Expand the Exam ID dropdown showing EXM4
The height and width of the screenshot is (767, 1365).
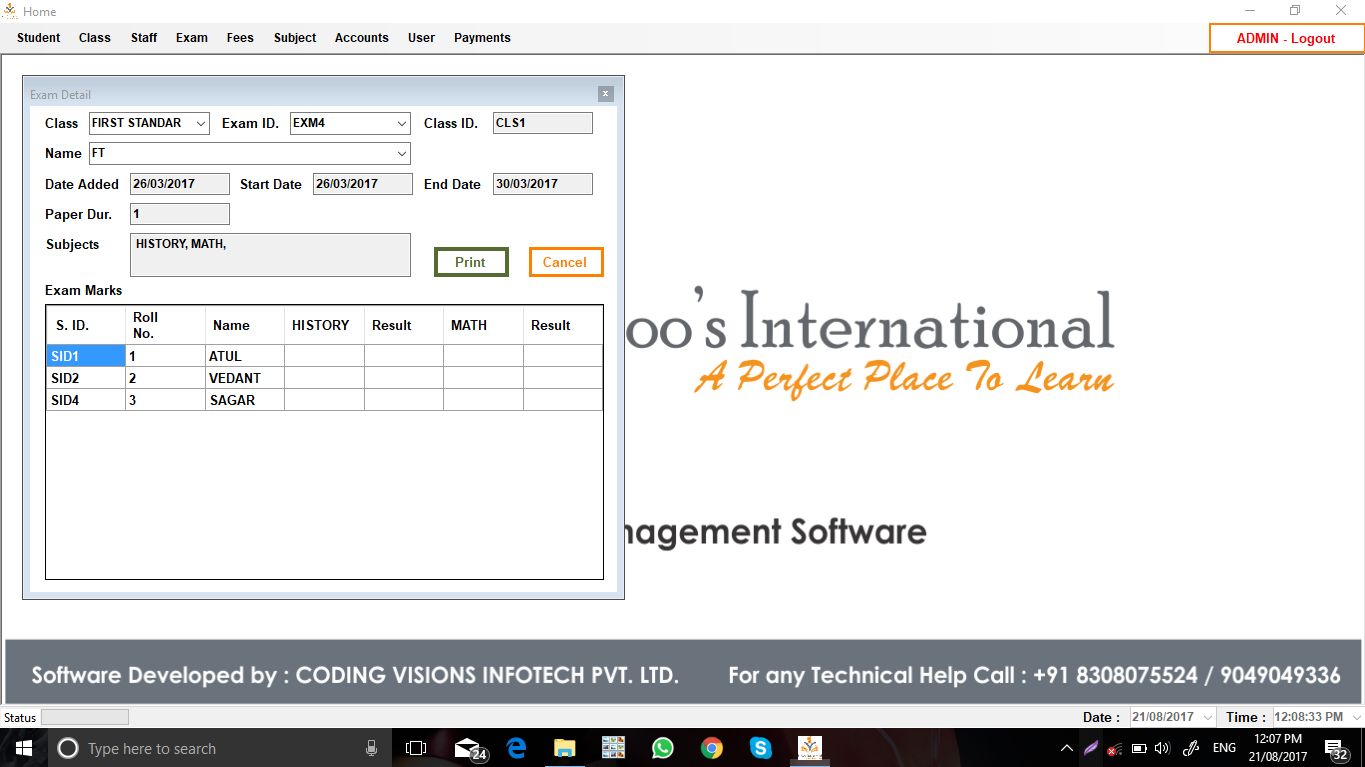point(401,123)
